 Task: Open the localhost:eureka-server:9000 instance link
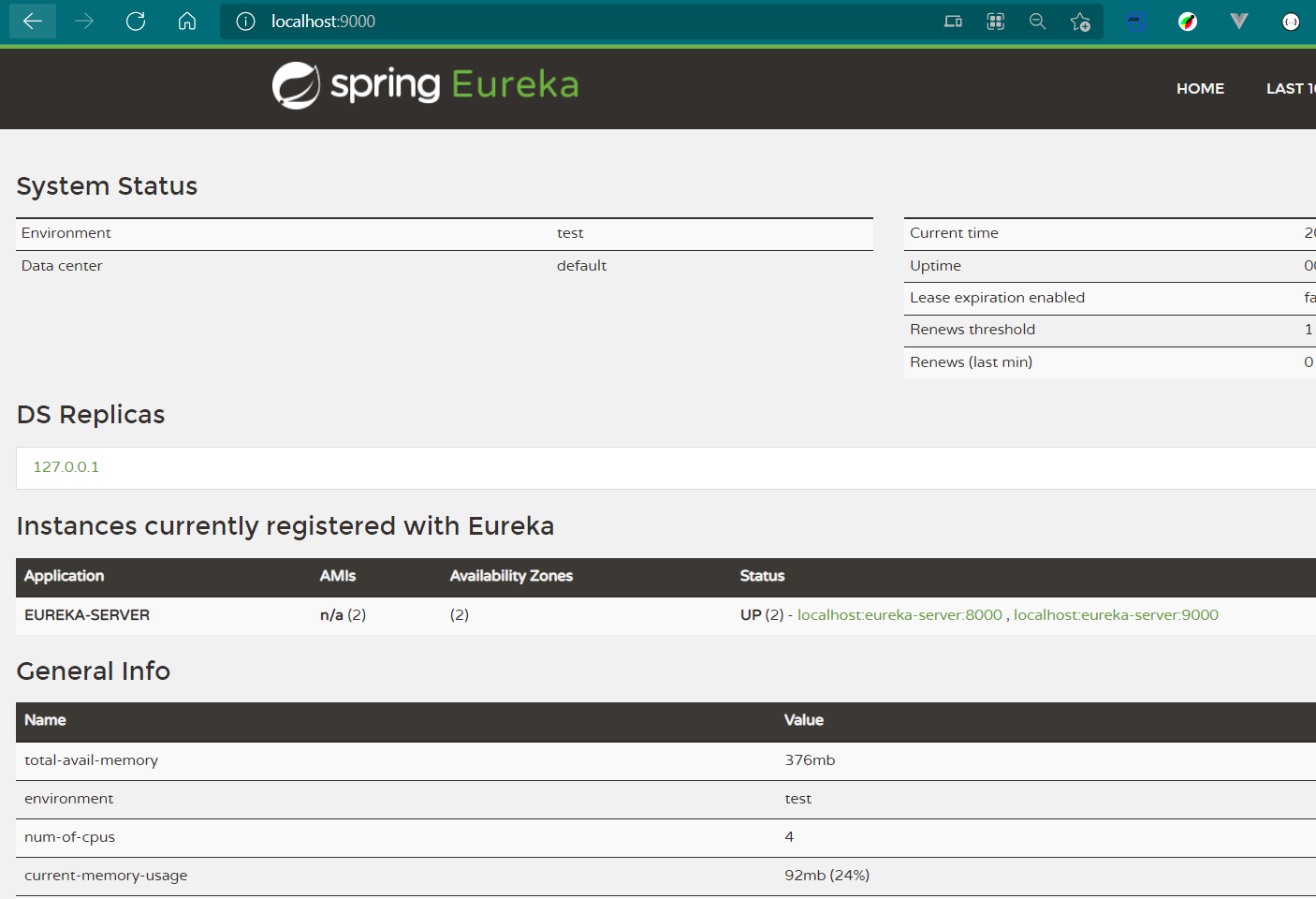pos(1116,615)
